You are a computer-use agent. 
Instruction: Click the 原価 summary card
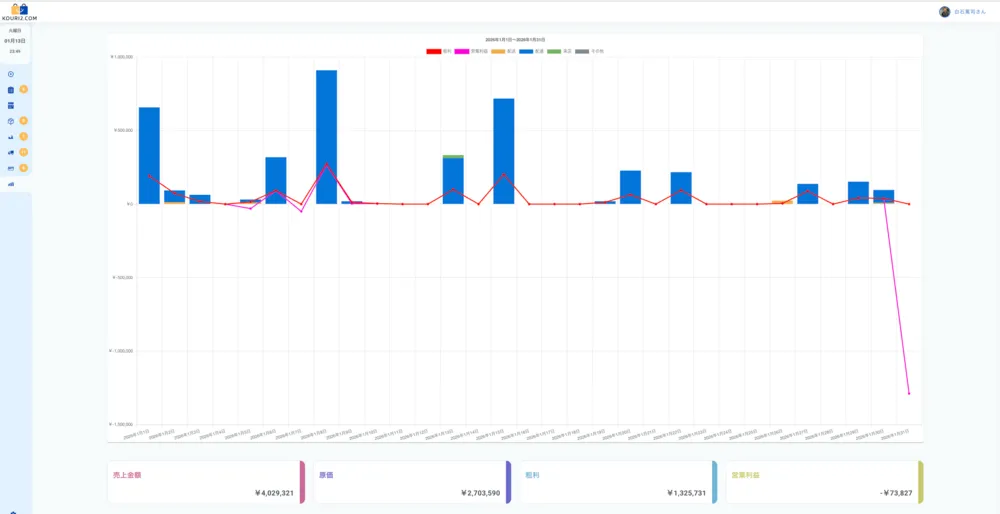click(x=411, y=482)
